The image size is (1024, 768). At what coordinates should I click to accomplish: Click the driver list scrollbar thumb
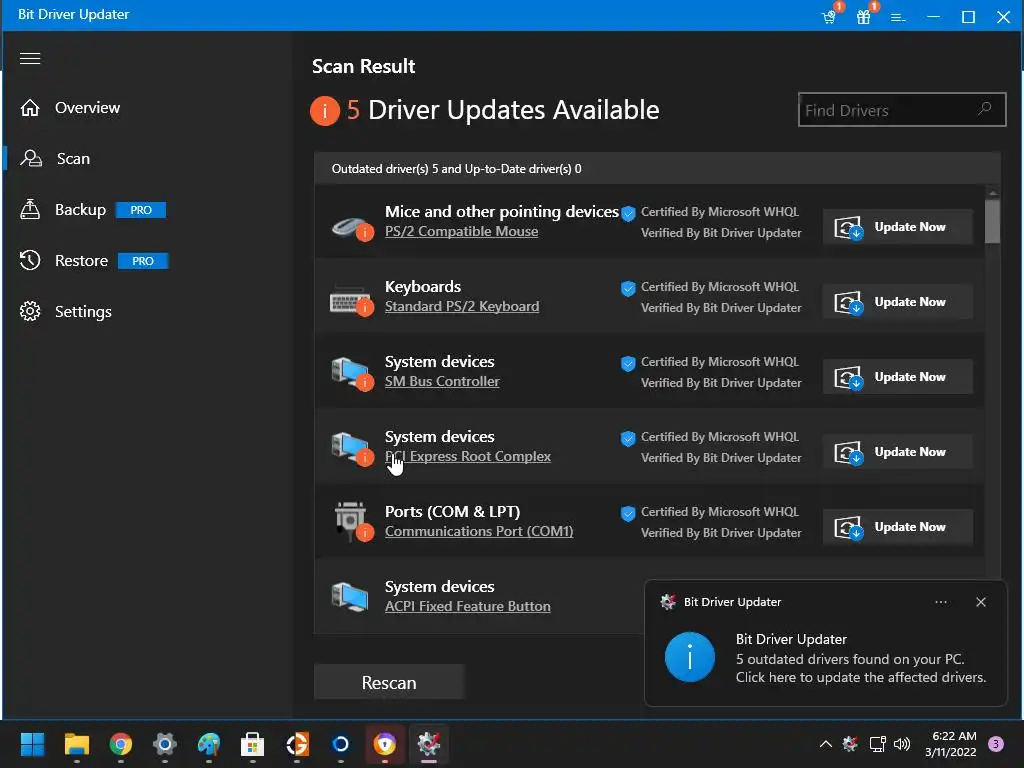[x=993, y=221]
